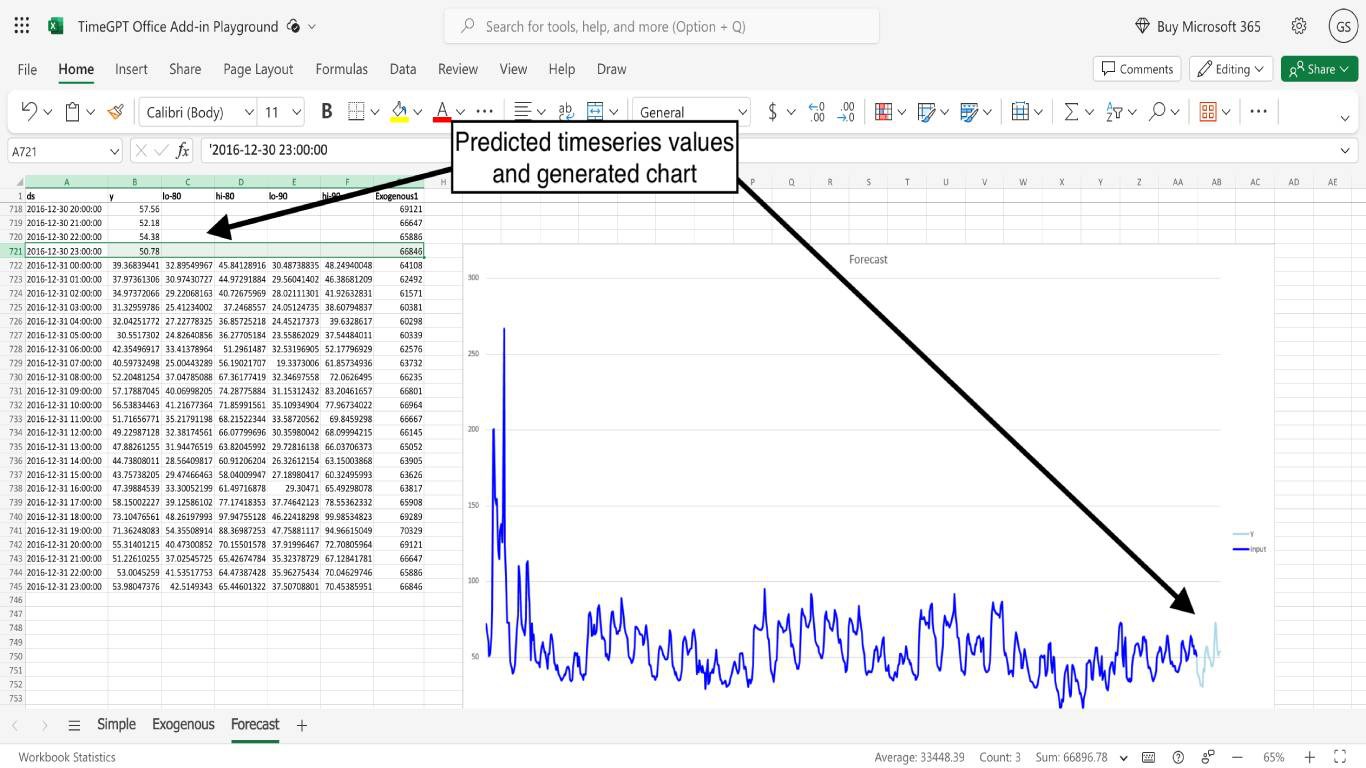
Task: Click the Borders grid icon
Action: [x=356, y=112]
